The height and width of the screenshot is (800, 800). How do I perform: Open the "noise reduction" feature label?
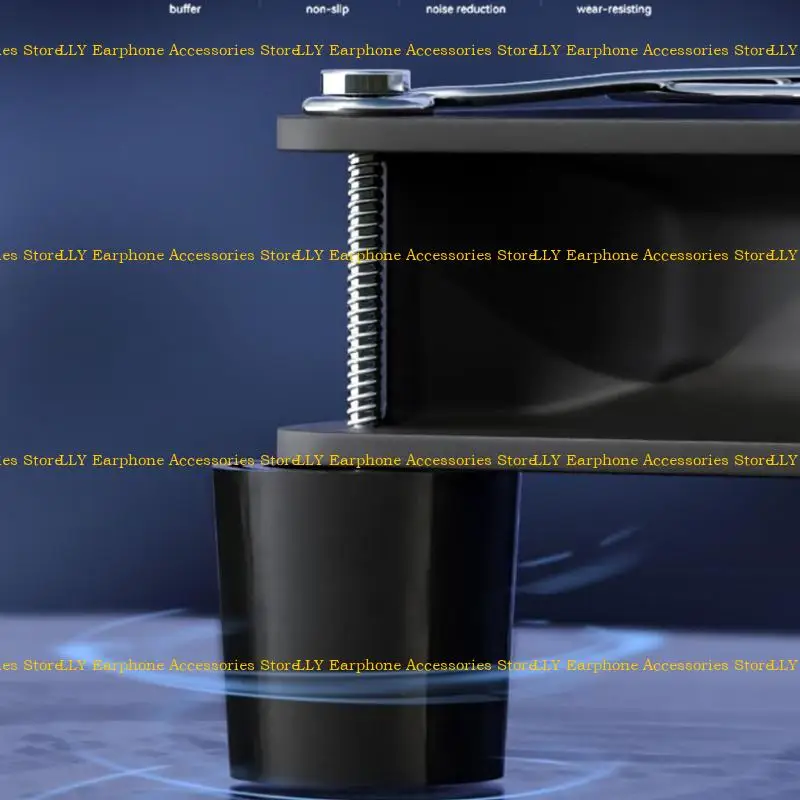pos(466,9)
